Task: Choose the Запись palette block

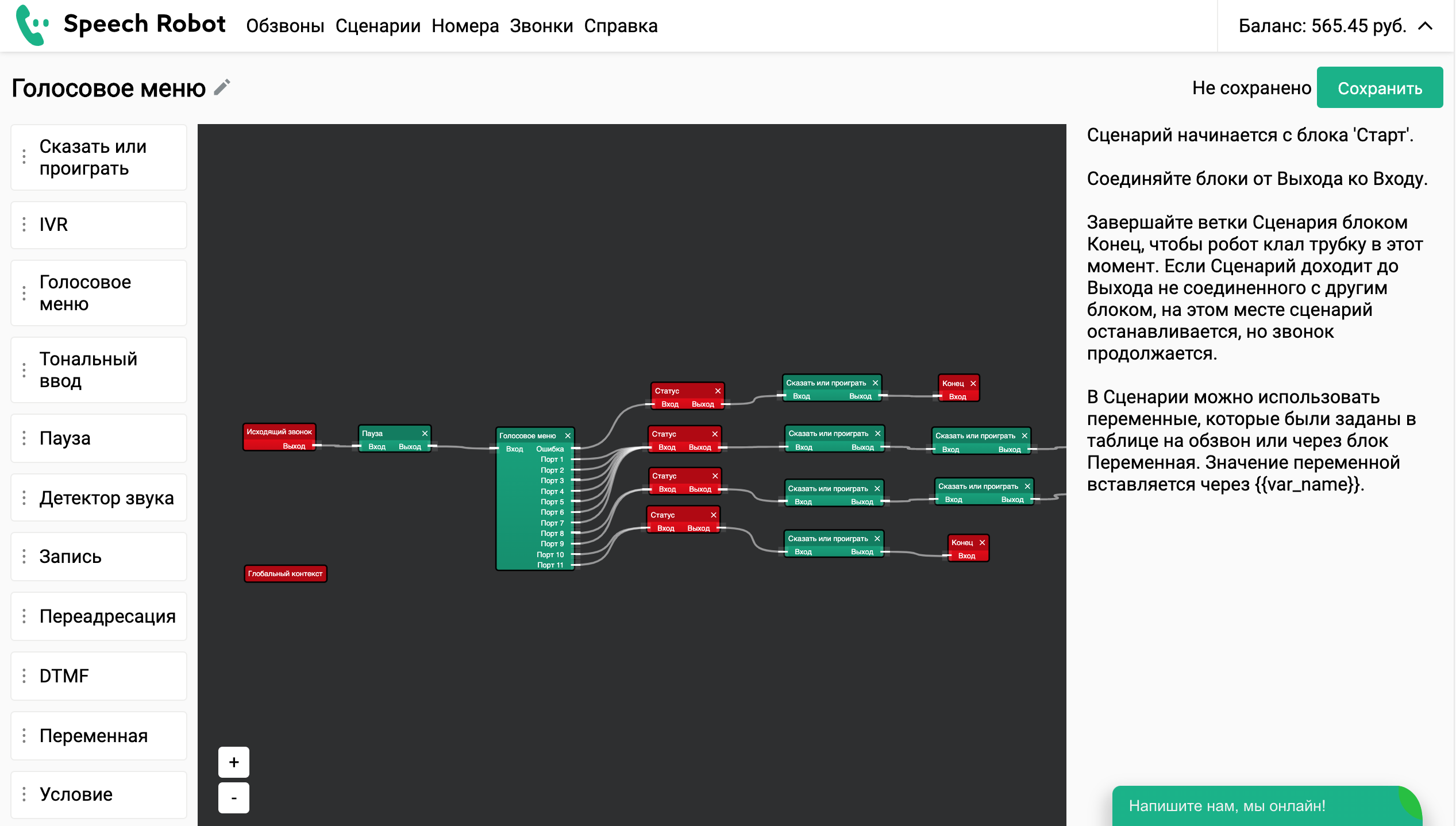Action: (x=99, y=557)
